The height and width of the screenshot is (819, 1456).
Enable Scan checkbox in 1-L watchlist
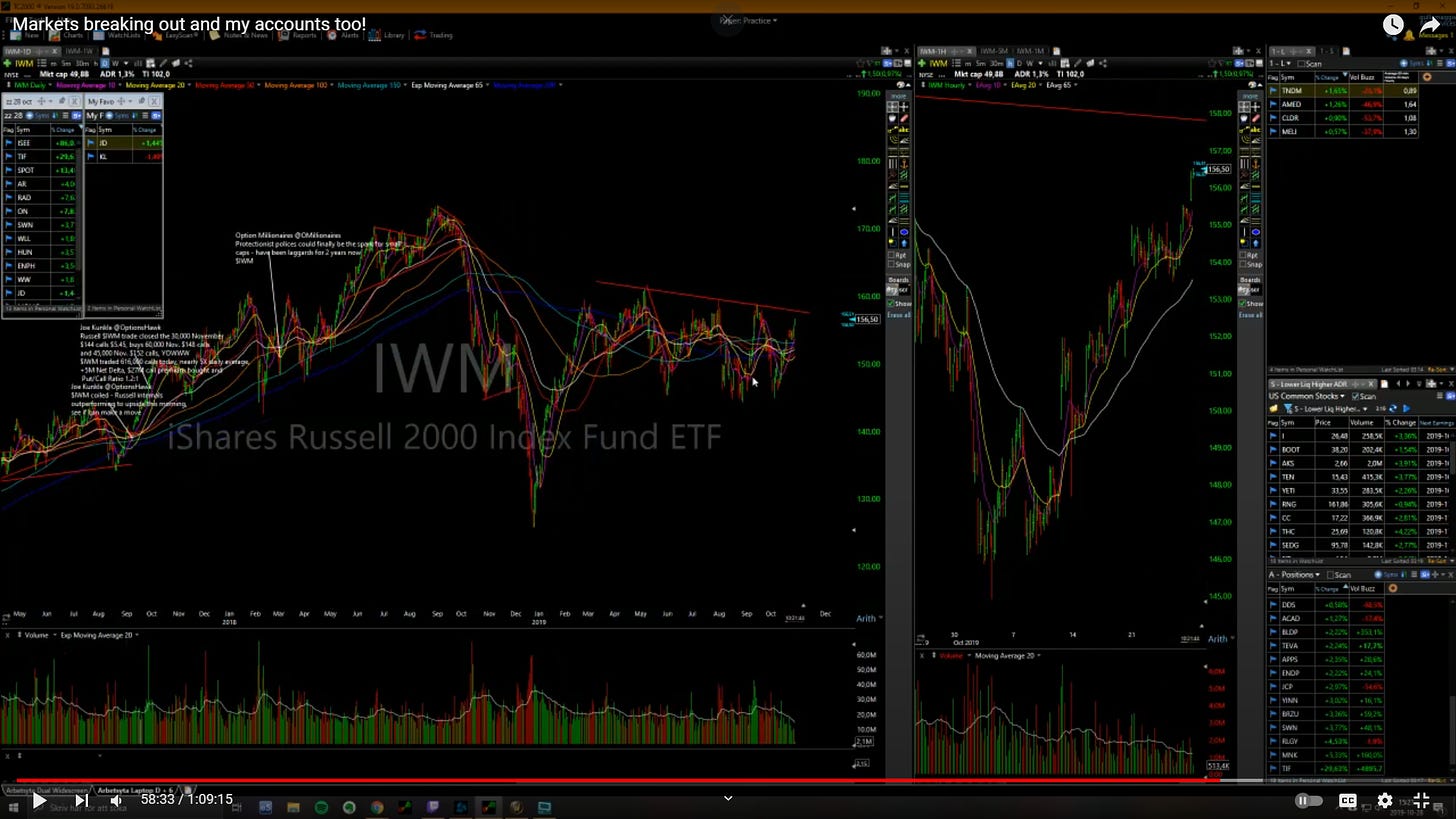pos(1302,64)
